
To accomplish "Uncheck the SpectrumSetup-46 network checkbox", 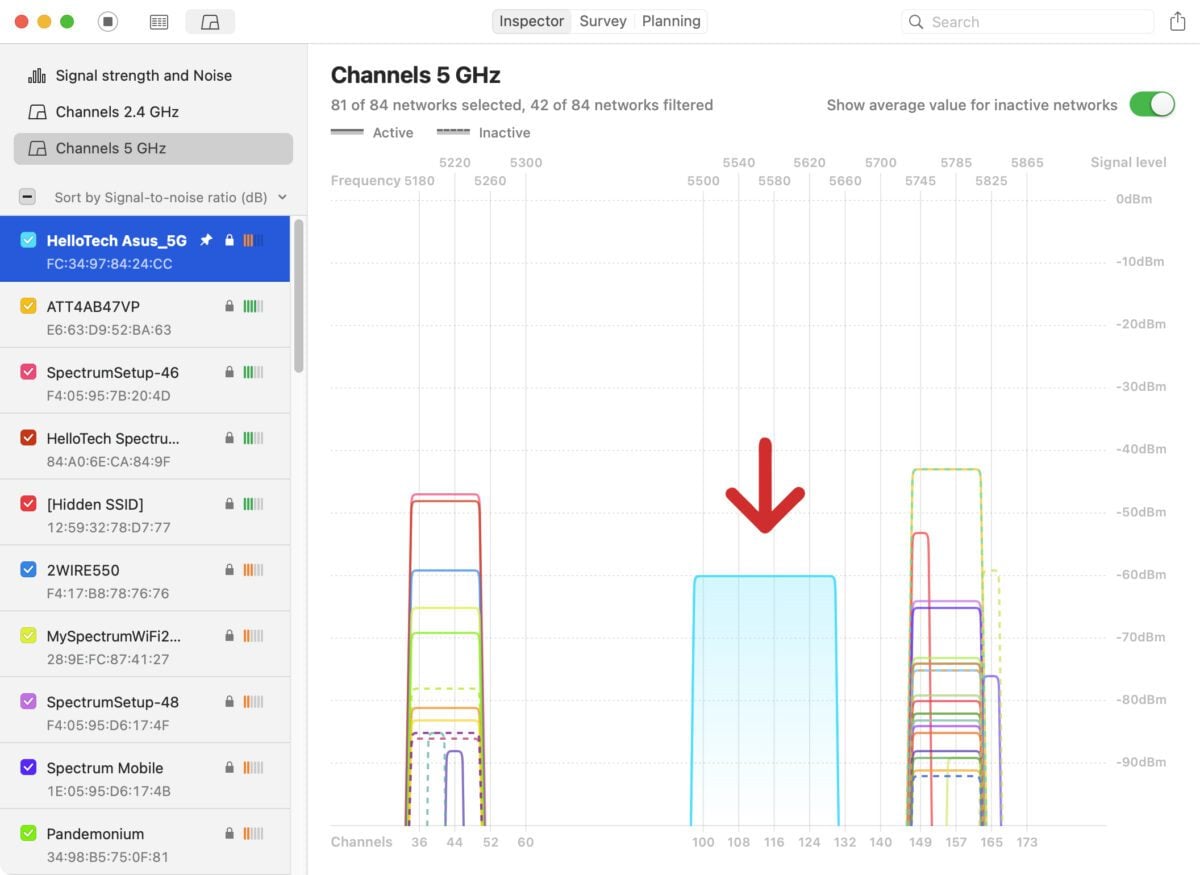I will [26, 370].
